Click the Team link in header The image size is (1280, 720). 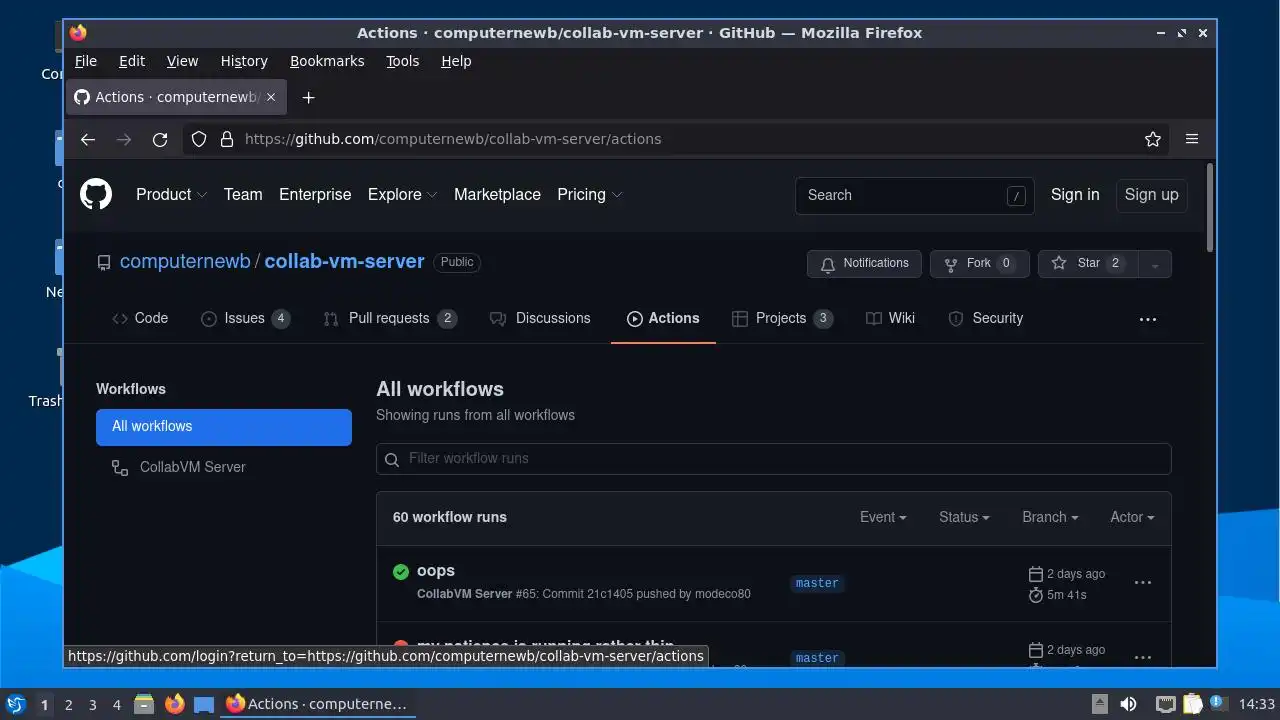pyautogui.click(x=243, y=195)
